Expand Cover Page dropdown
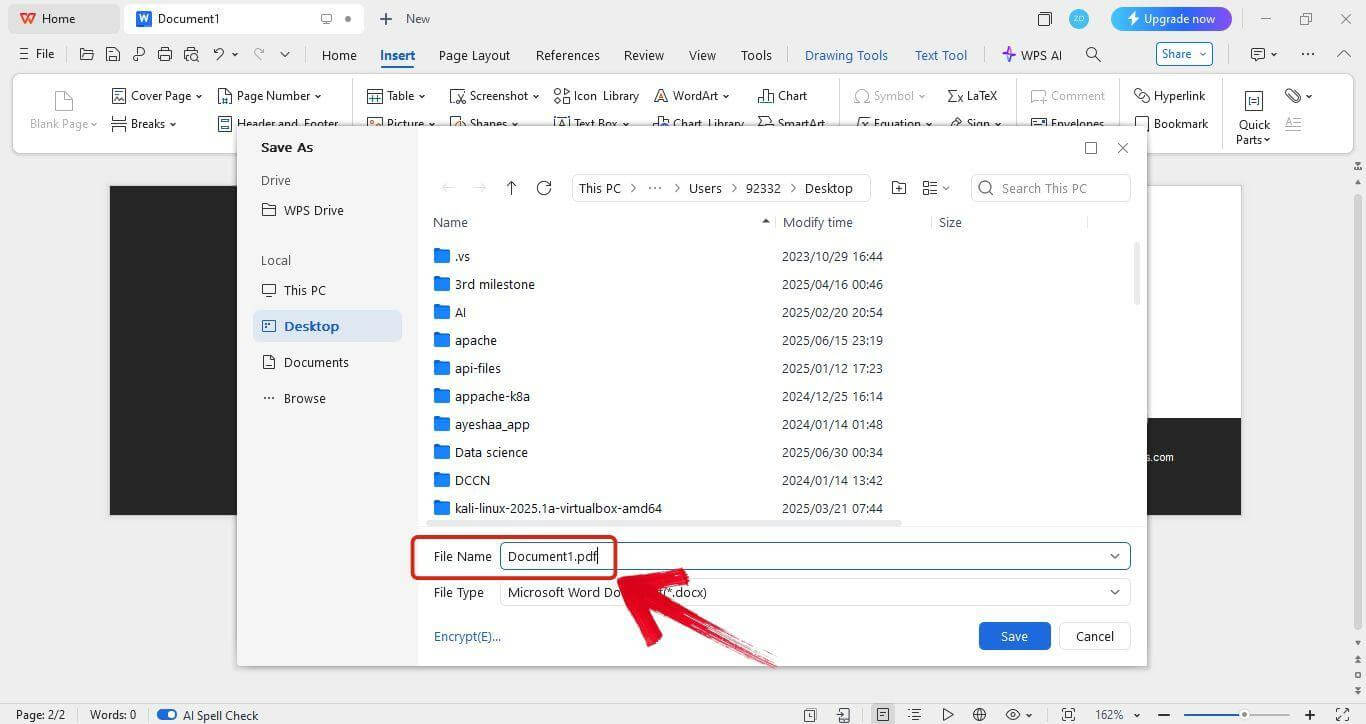This screenshot has width=1366, height=724. 198,96
